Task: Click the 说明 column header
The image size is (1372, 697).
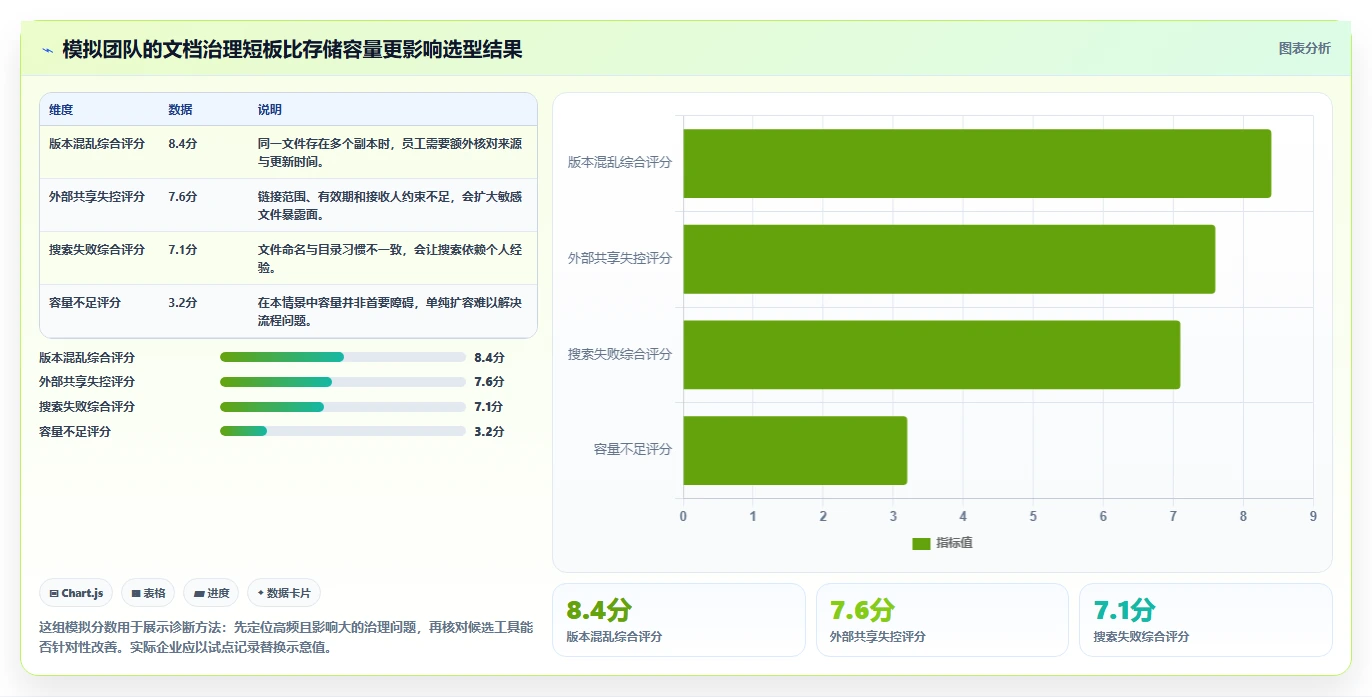Action: pyautogui.click(x=270, y=110)
